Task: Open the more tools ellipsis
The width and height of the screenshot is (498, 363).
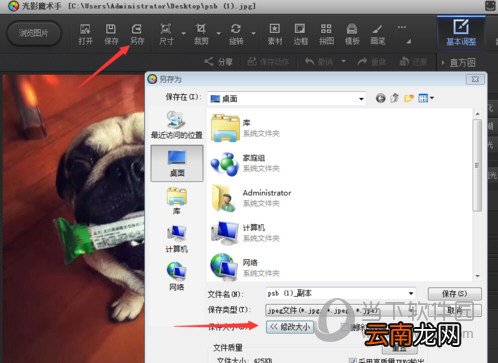Action: 402,27
